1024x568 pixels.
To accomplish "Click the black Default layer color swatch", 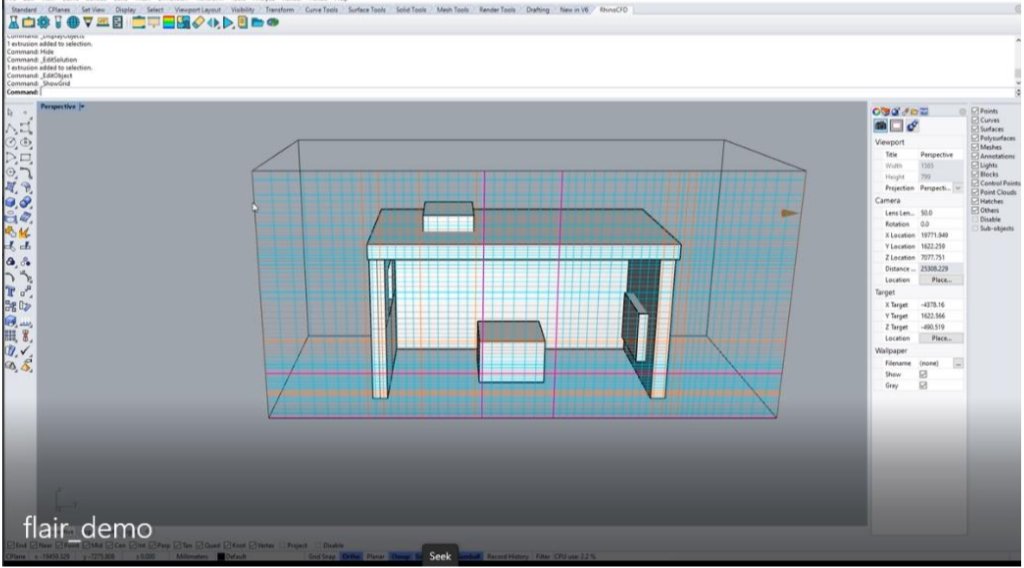I will click(221, 557).
